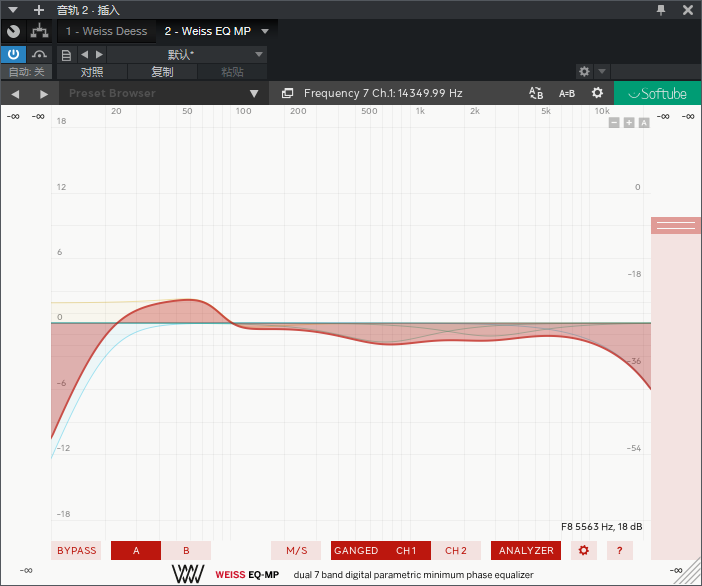Click the Softube logo

click(x=657, y=93)
